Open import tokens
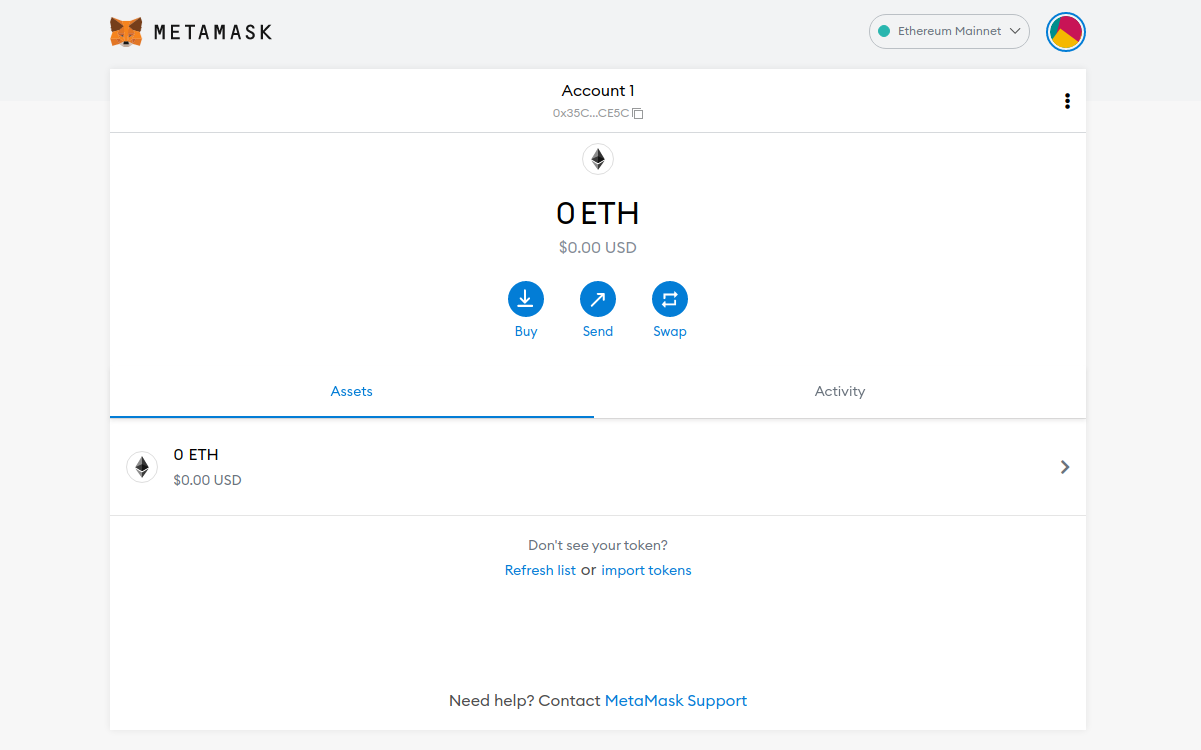 tap(646, 569)
